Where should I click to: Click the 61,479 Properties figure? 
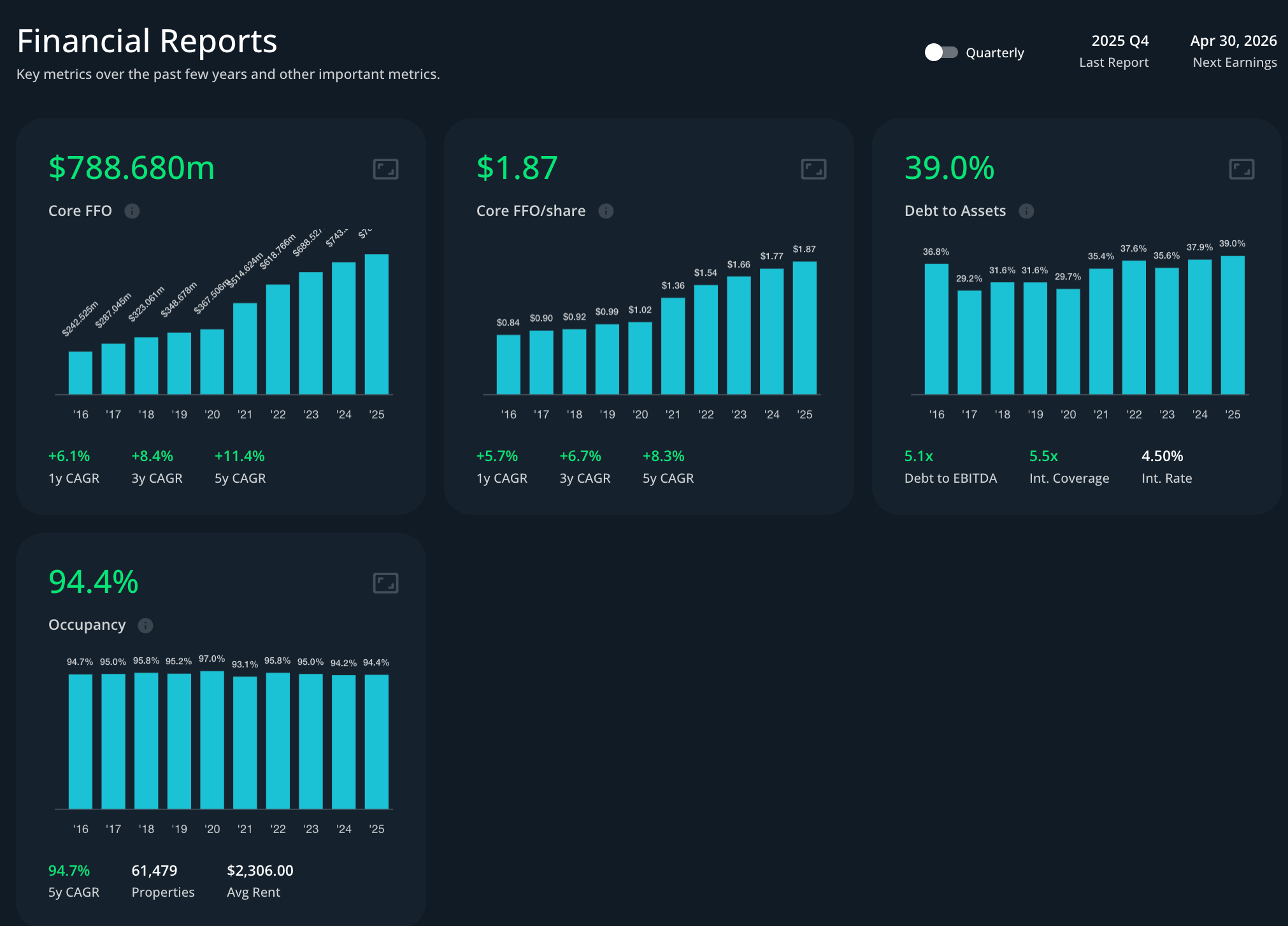[x=155, y=871]
